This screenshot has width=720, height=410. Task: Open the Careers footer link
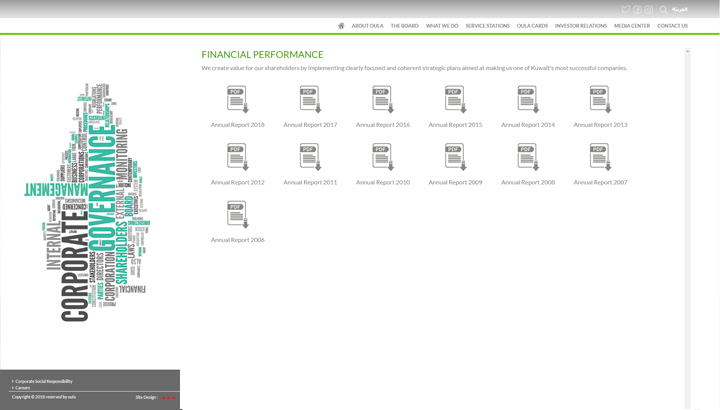(x=22, y=388)
